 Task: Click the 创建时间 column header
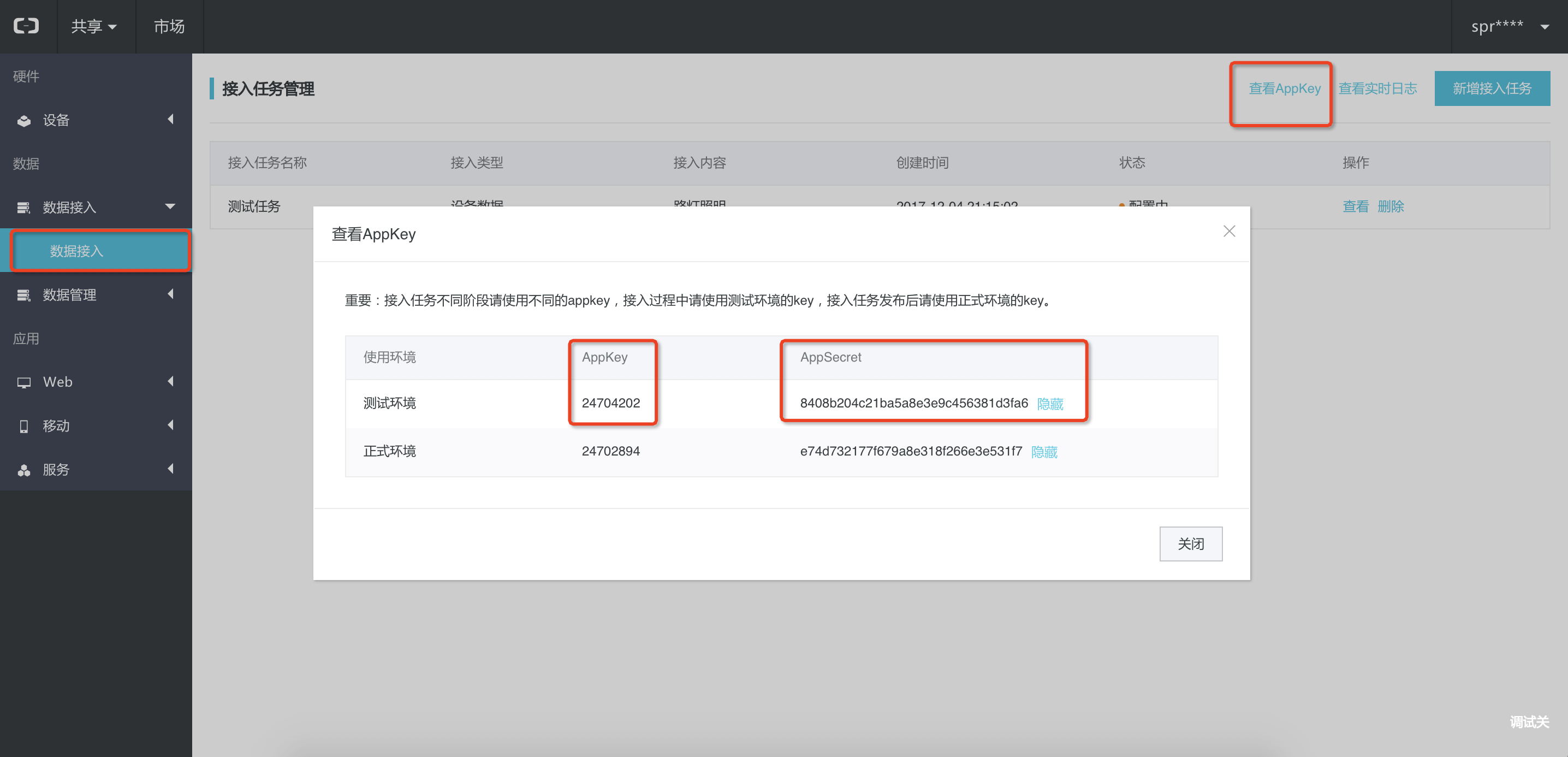click(922, 163)
